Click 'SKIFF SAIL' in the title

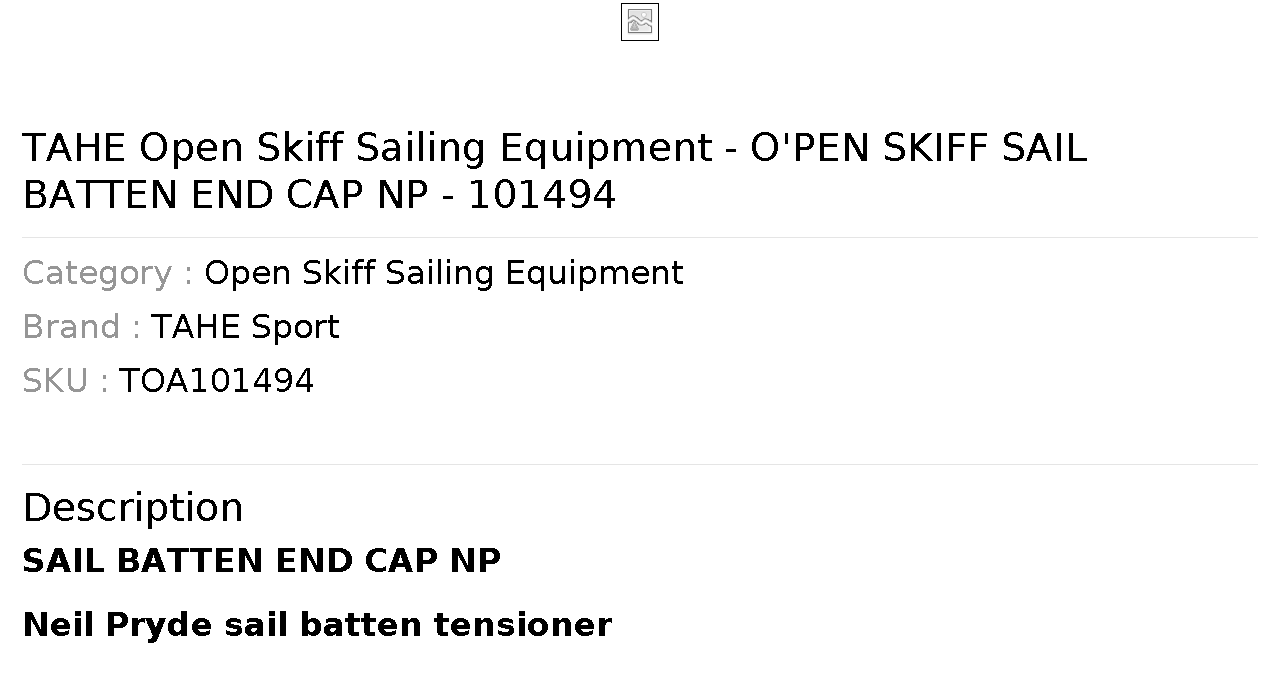(x=985, y=148)
